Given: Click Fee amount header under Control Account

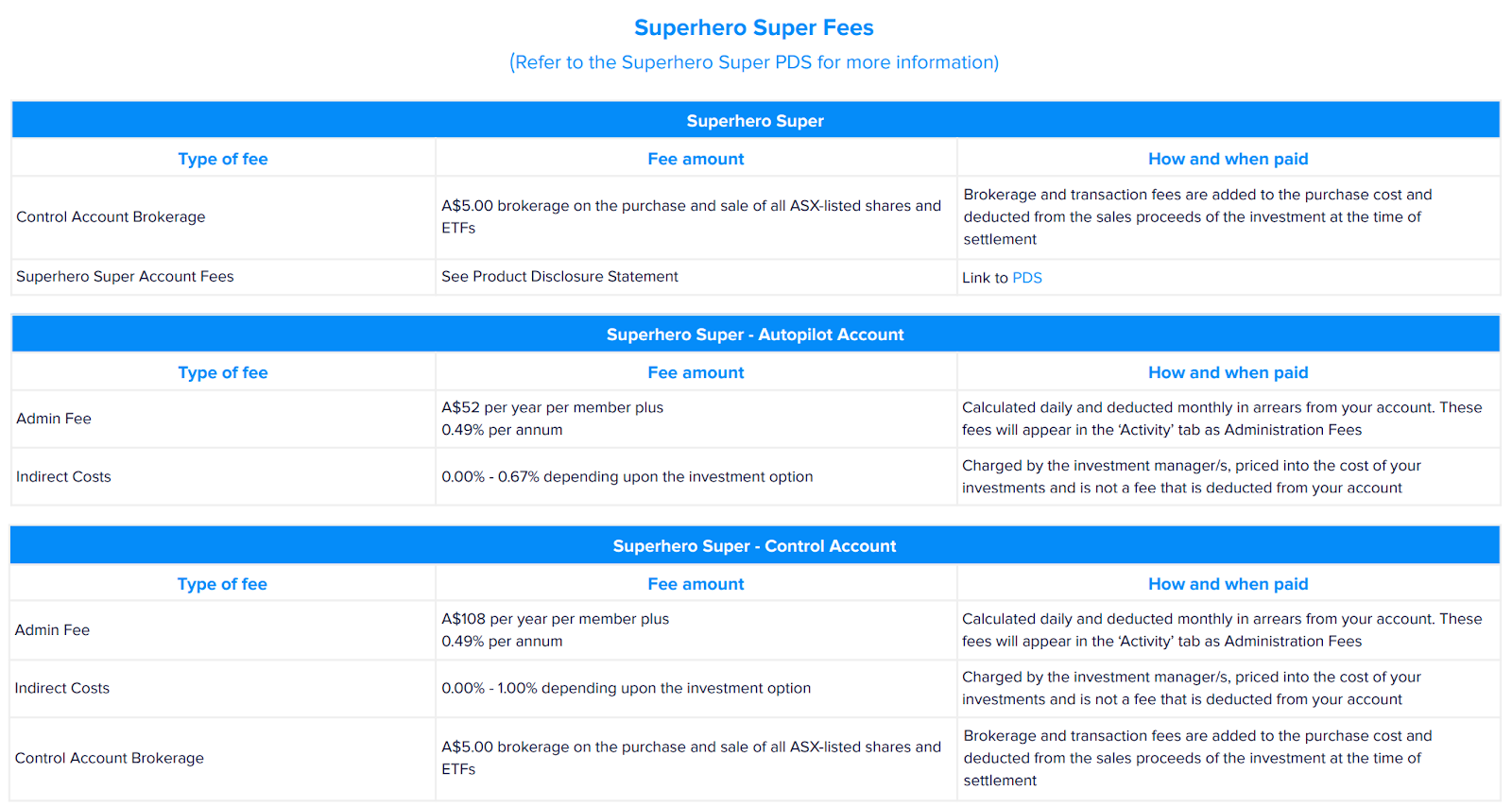Looking at the screenshot, I should 696,585.
